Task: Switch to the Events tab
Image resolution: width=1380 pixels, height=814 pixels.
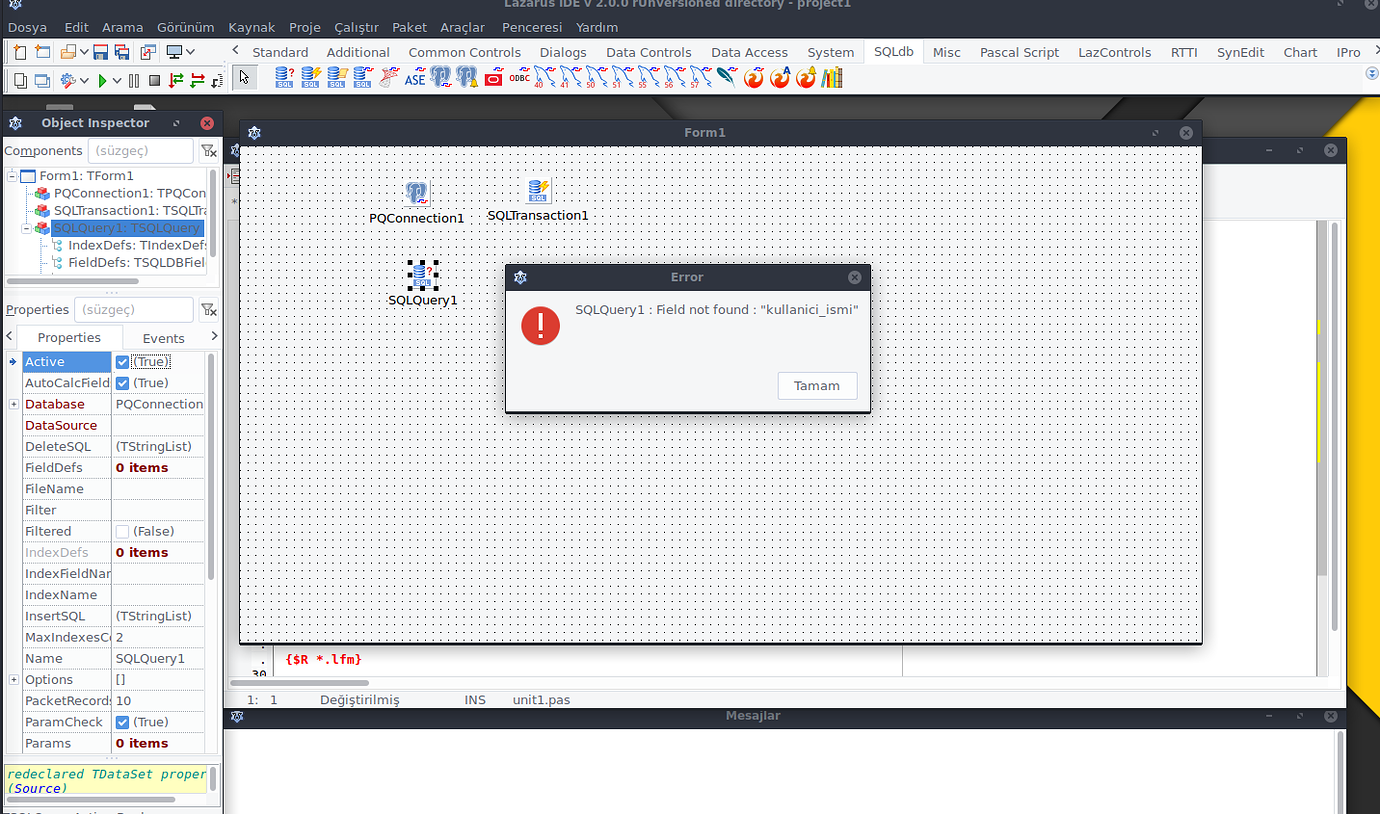Action: (163, 338)
